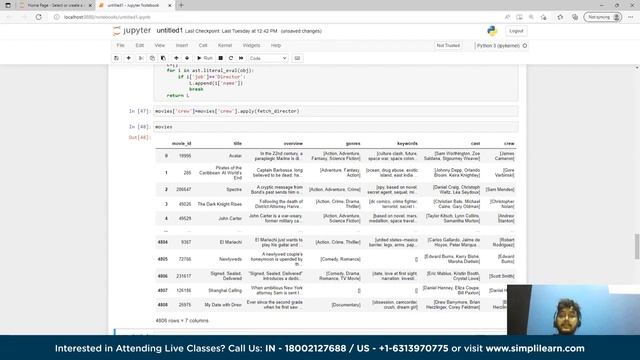Click site information icon in address bar
Image resolution: width=640 pixels, height=360 pixels.
click(x=57, y=17)
